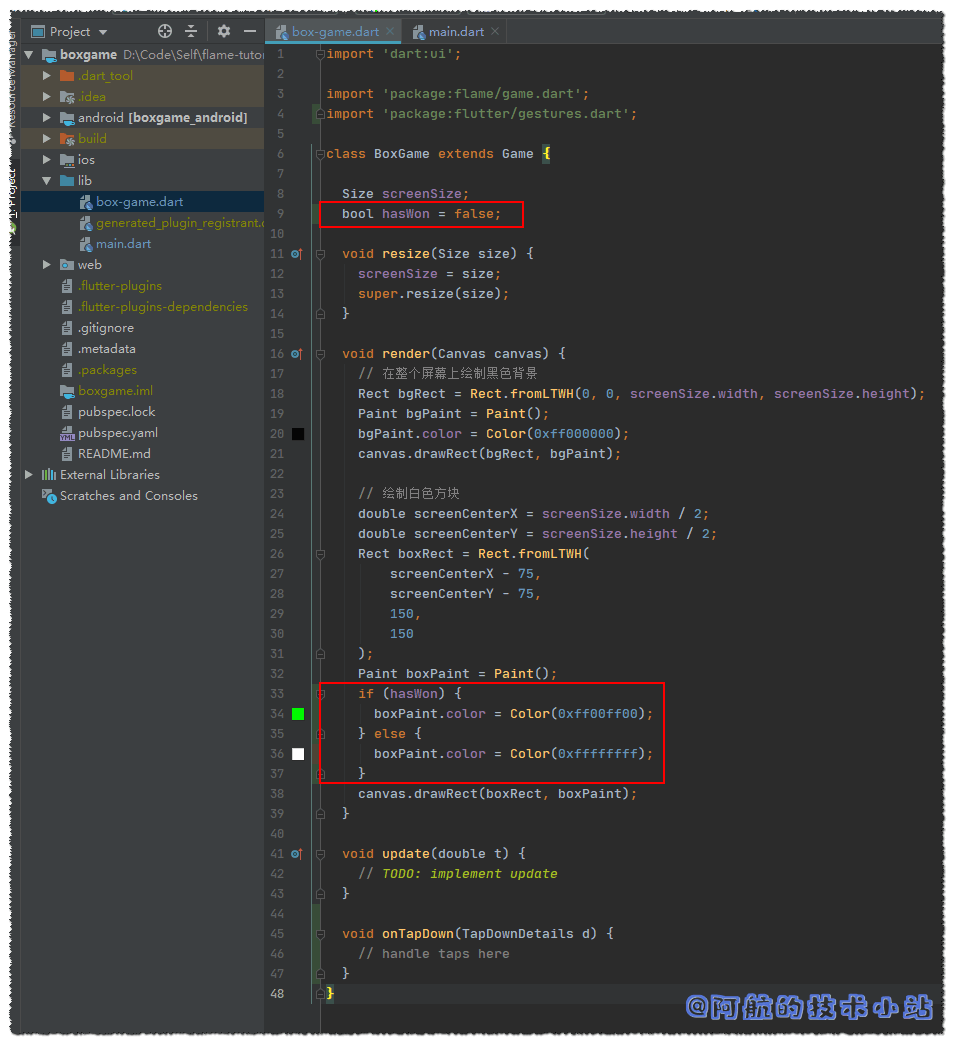Screen dimensions: 954x1044
Task: Select the box-game.dart editor tab
Action: 335,32
